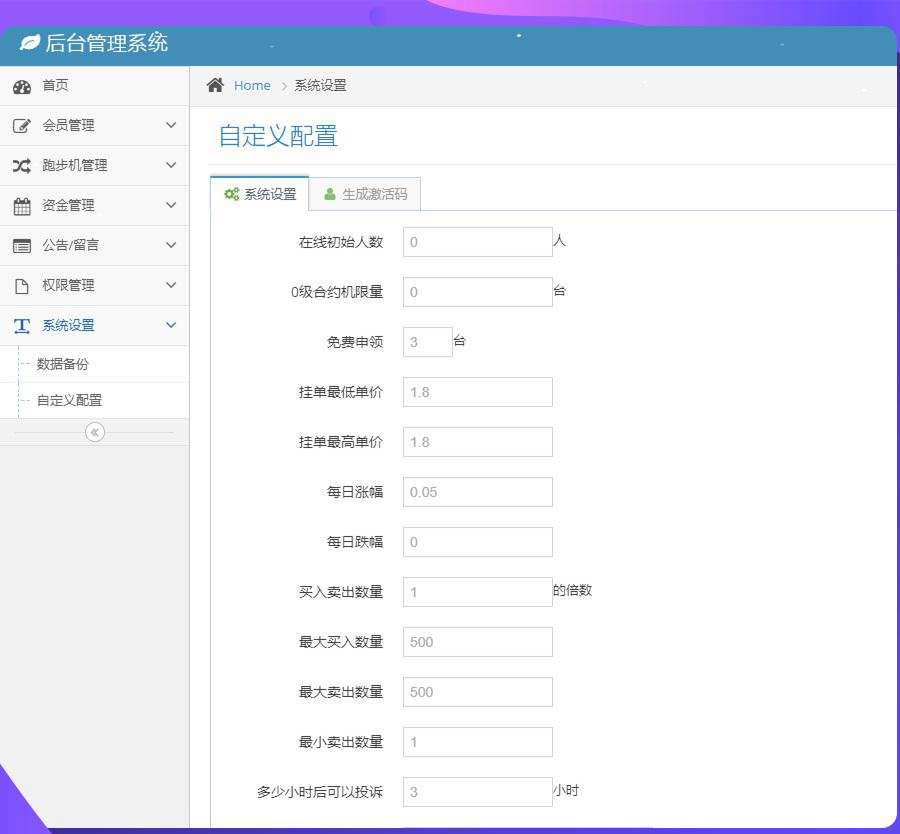Viewport: 900px width, 834px height.
Task: Click the list icon beside 公告/留言
Action: point(22,246)
